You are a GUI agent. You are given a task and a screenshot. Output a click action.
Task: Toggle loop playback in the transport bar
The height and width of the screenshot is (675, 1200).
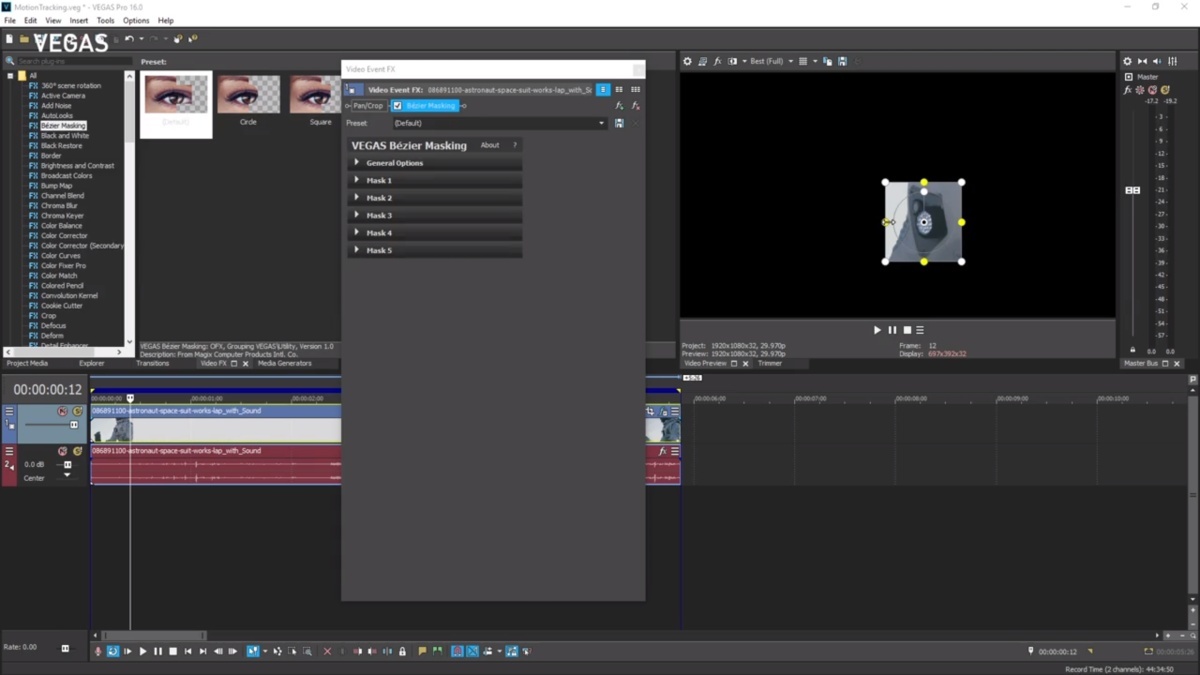tap(113, 651)
